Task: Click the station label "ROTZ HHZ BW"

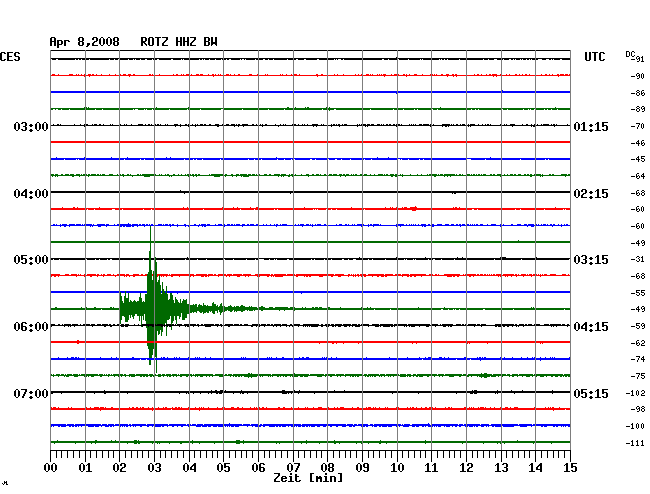Action: click(x=179, y=42)
